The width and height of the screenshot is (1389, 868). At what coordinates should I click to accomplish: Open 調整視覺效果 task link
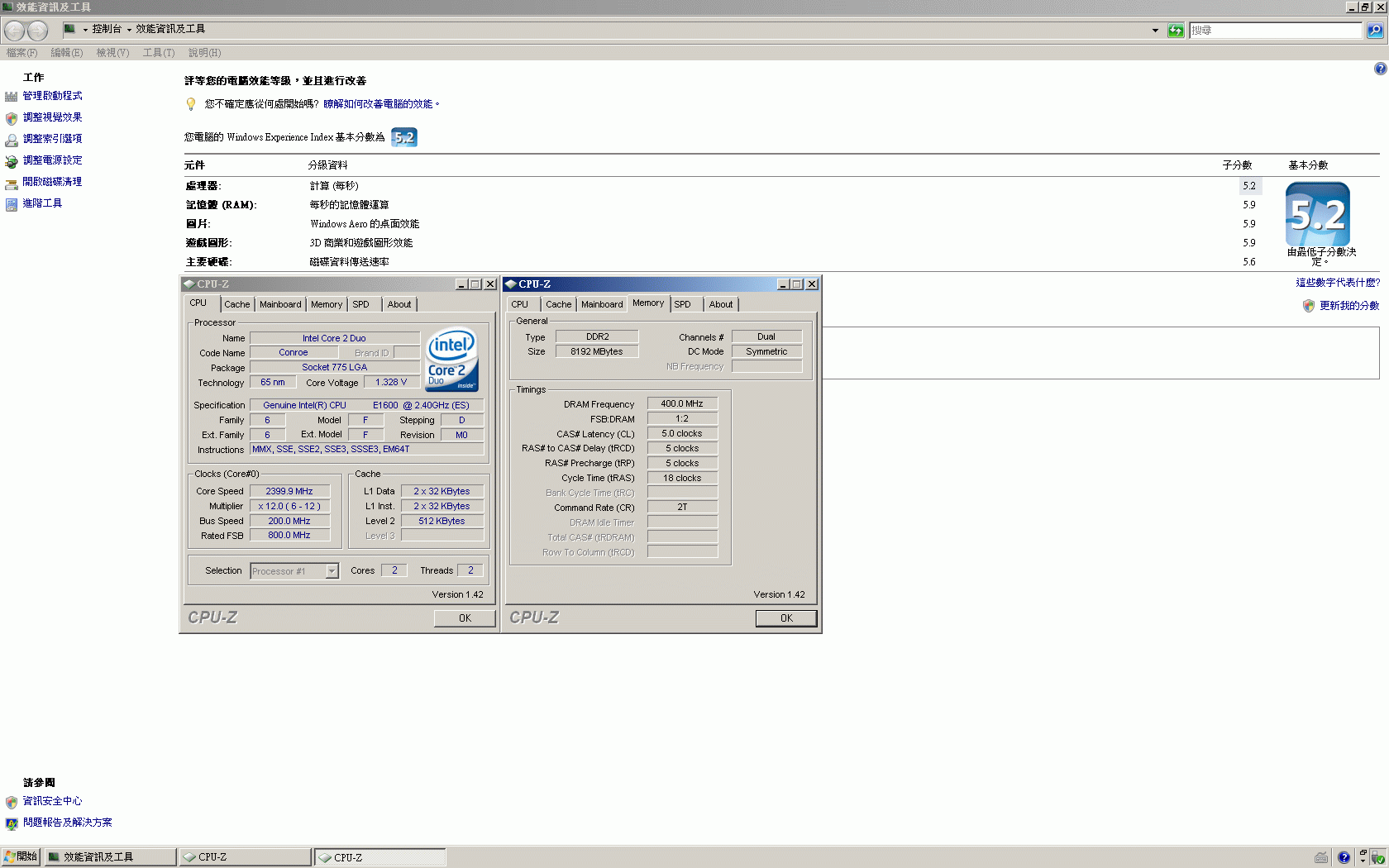[53, 117]
